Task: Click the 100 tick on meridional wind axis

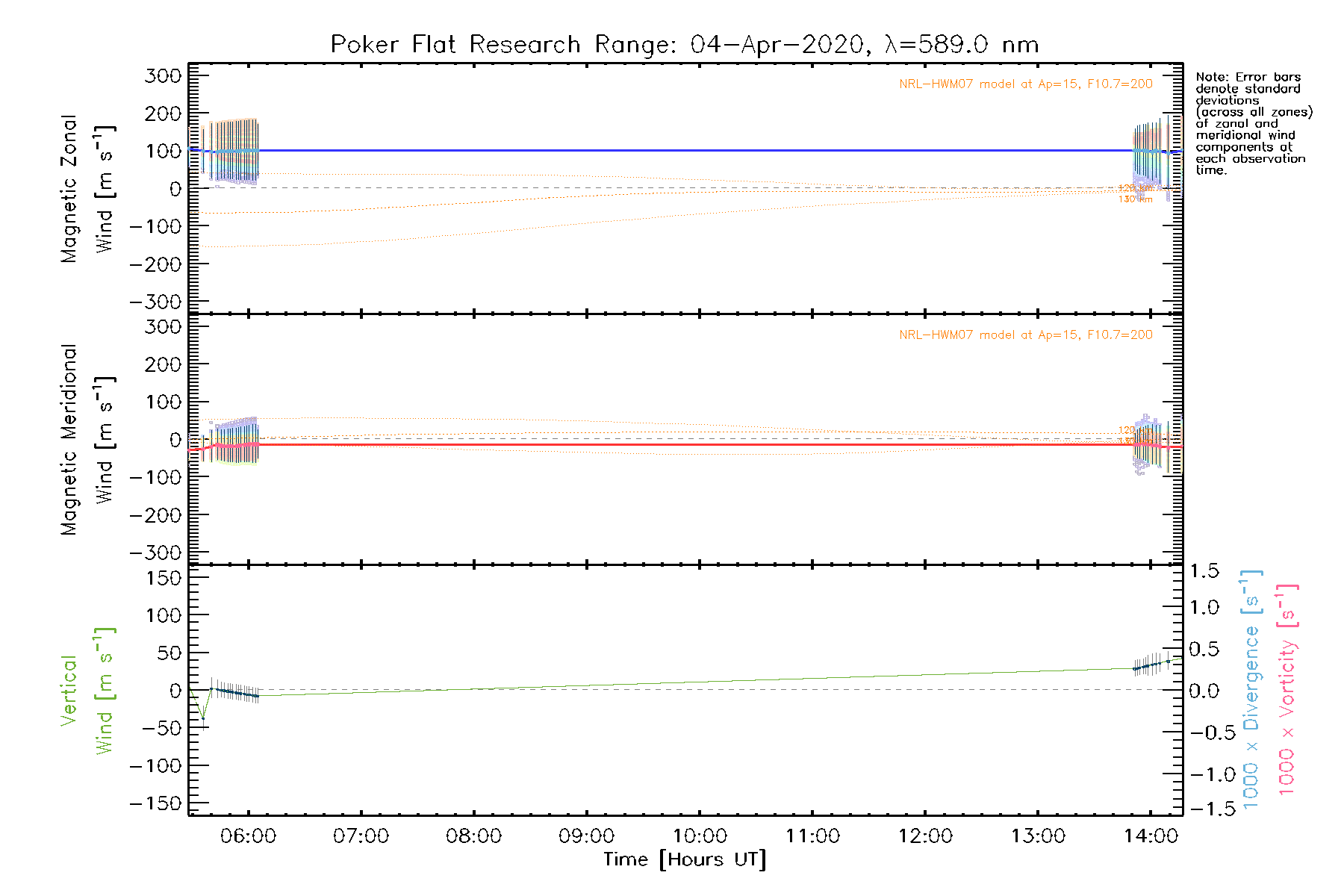Action: (164, 402)
